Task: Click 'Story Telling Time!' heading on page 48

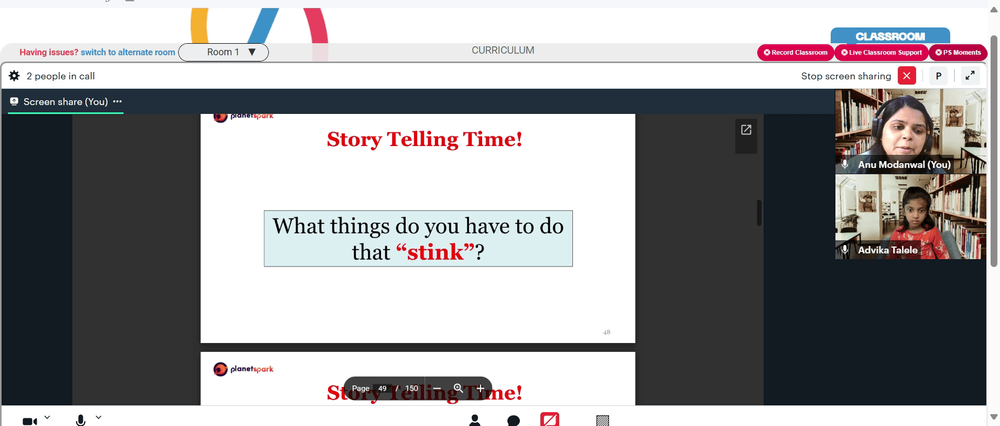Action: coord(424,139)
